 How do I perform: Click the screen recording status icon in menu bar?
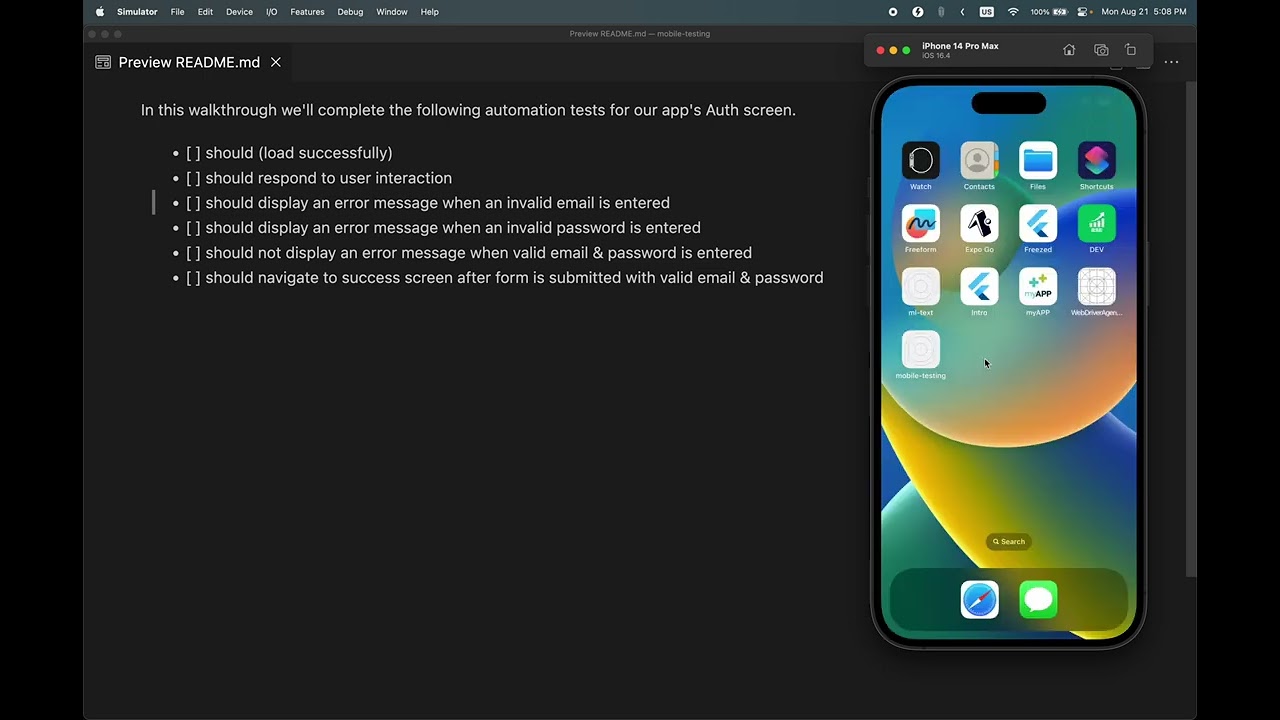coord(893,12)
